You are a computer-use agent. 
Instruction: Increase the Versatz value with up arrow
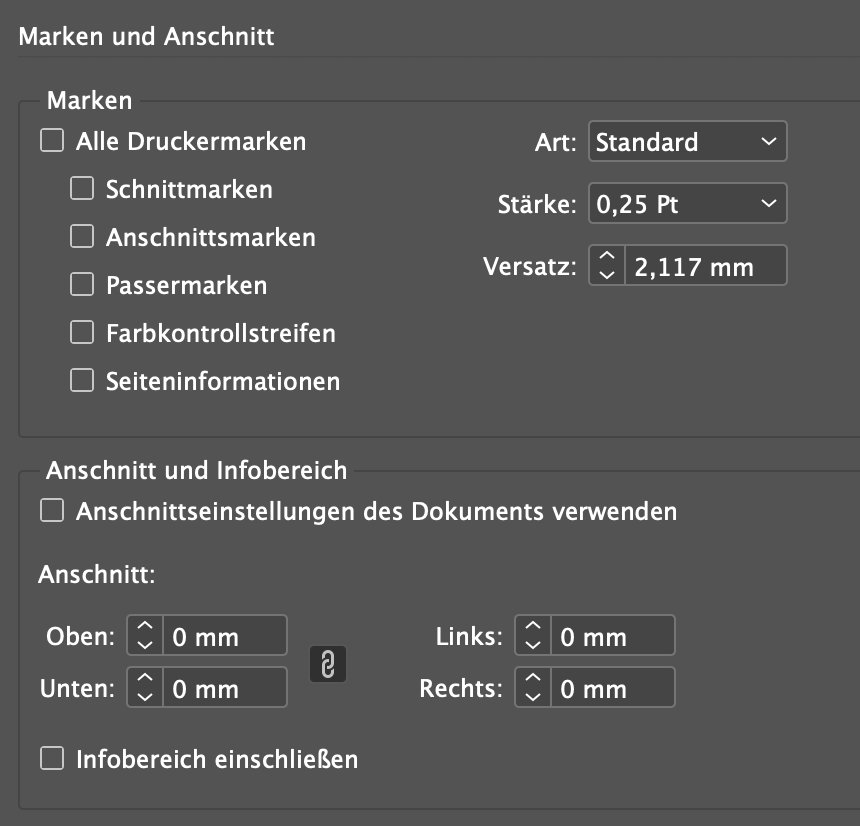[607, 256]
